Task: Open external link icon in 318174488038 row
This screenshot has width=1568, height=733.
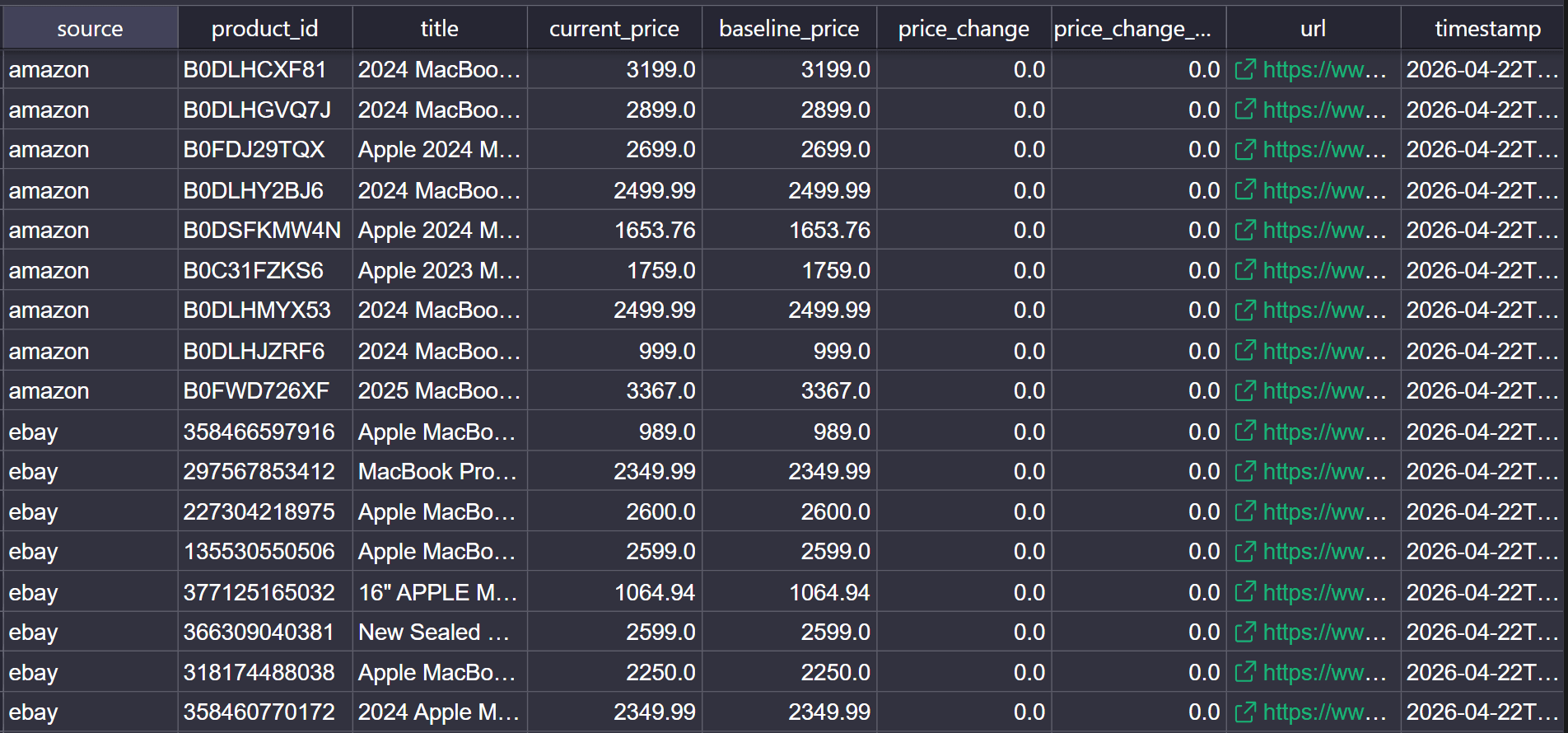Action: tap(1245, 672)
